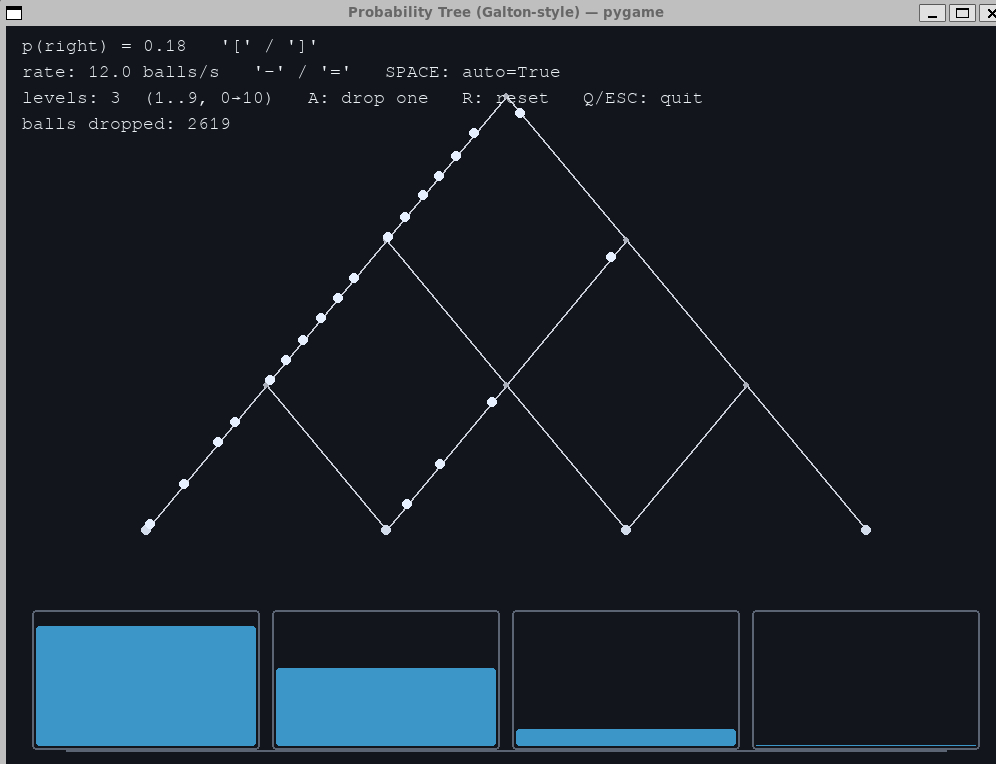The width and height of the screenshot is (996, 764).
Task: Minimize the Probability Tree window
Action: coord(932,13)
